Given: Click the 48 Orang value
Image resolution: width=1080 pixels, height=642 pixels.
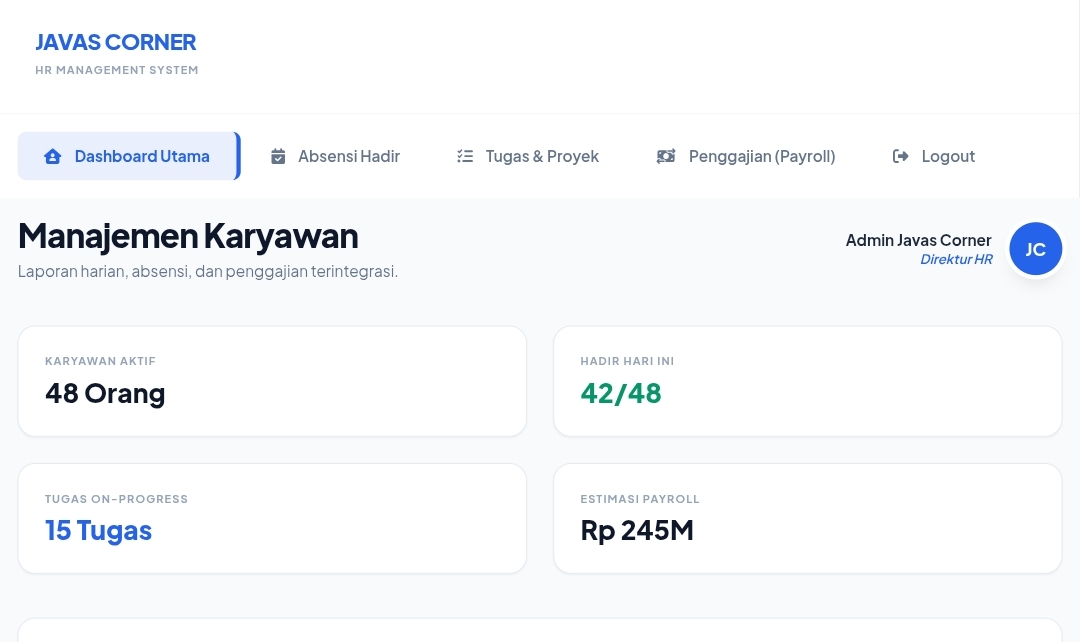Looking at the screenshot, I should click(105, 393).
